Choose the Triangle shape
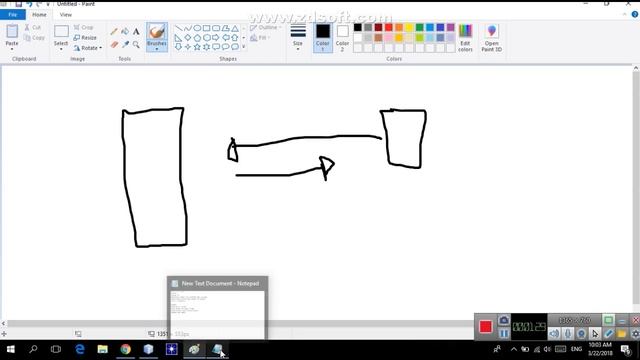 235,28
